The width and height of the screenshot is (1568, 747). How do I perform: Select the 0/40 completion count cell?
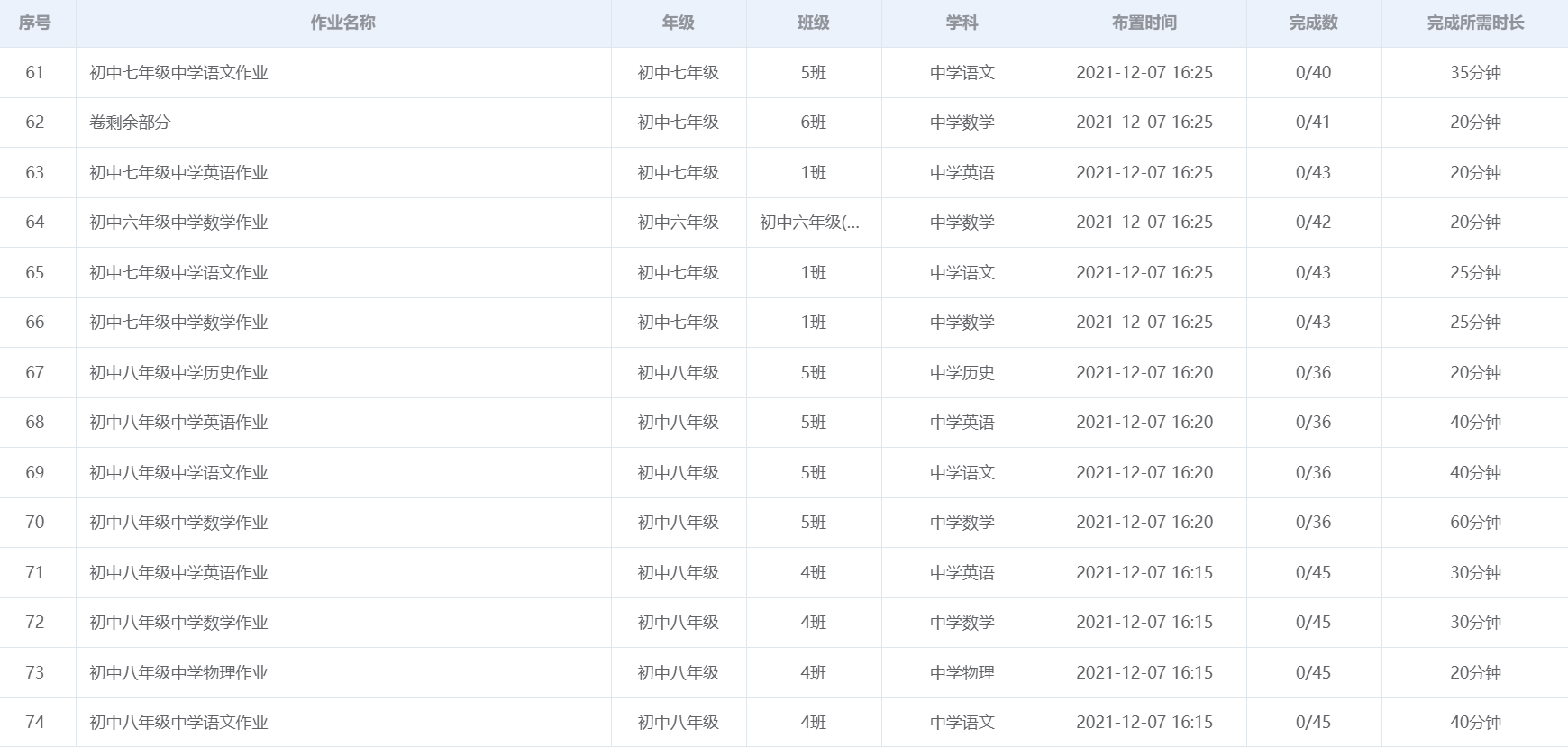pyautogui.click(x=1313, y=73)
